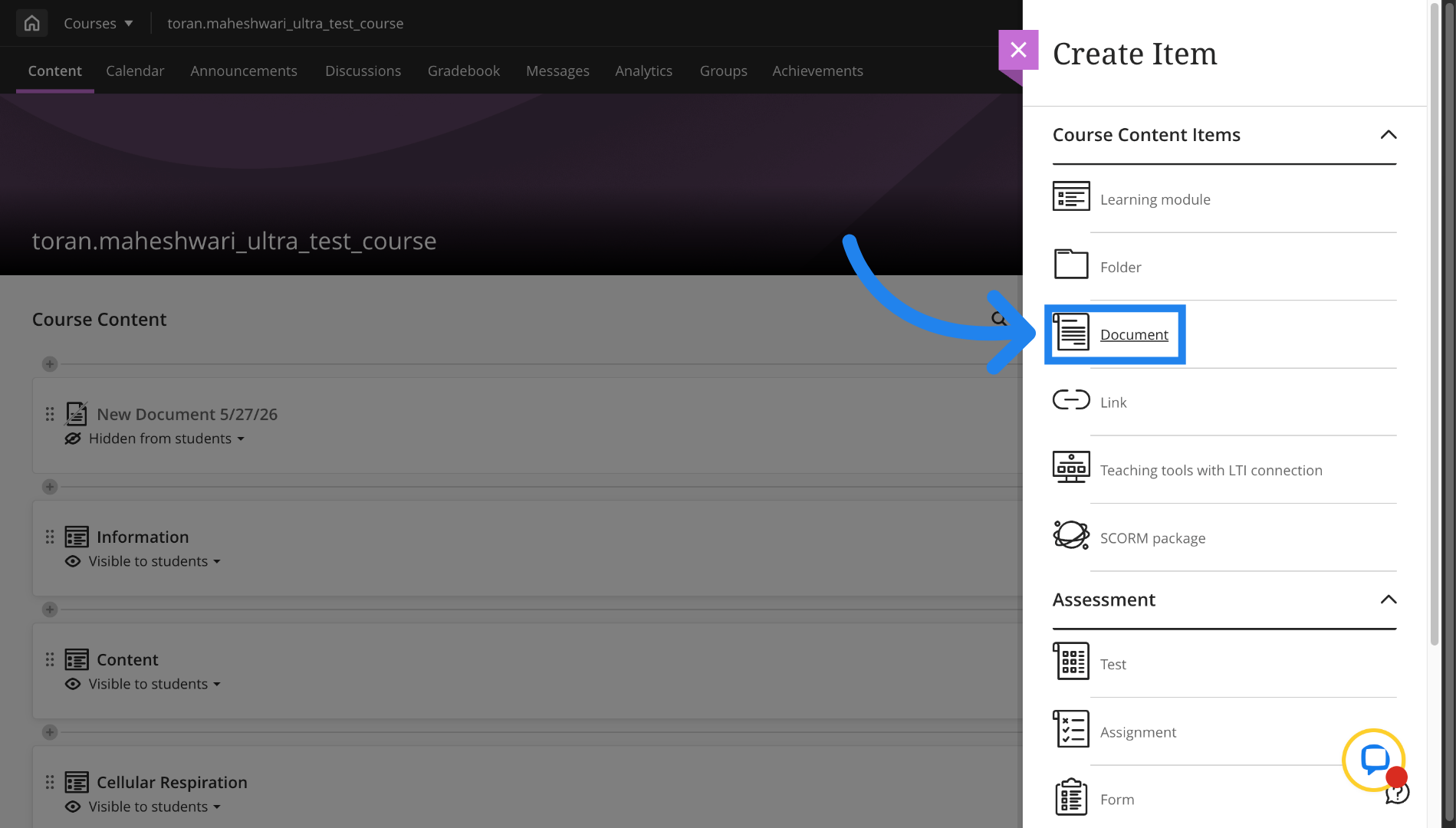Screen dimensions: 1456x828
Task: Choose the SCORM package label
Action: (x=1152, y=538)
